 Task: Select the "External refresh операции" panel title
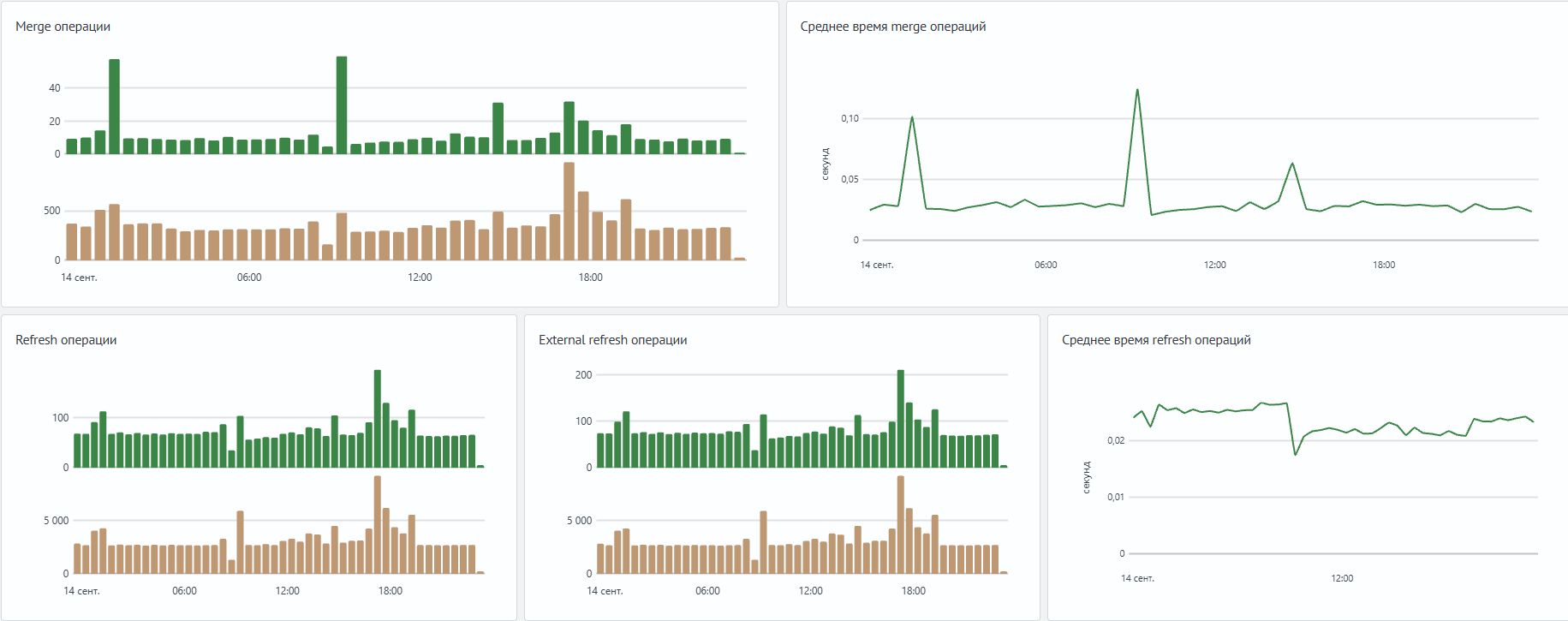pyautogui.click(x=613, y=340)
